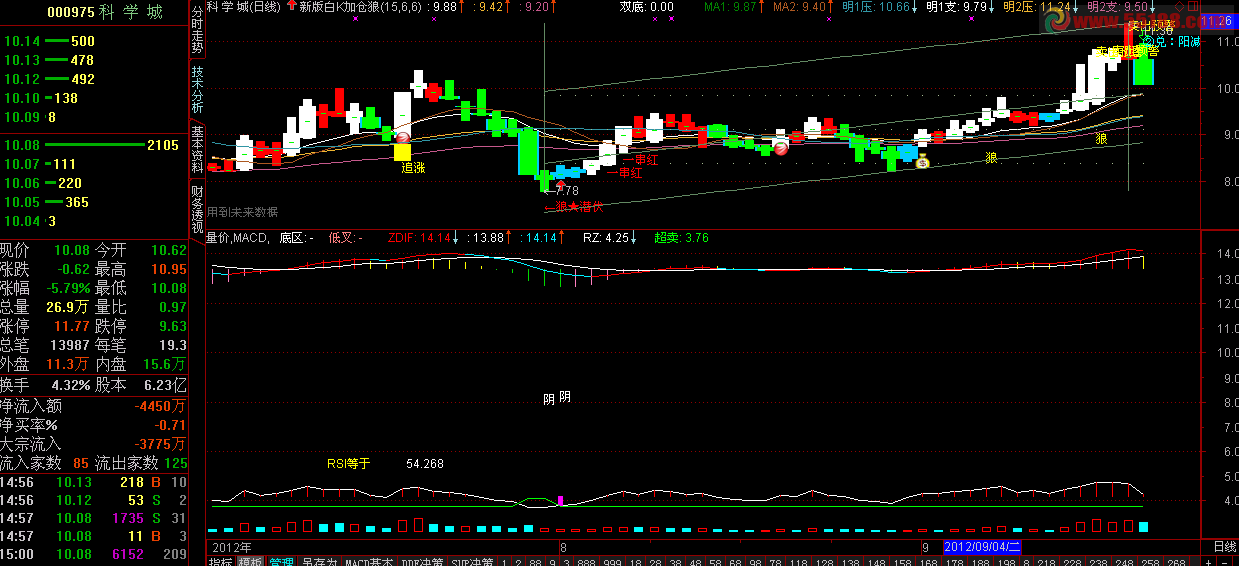
Task: Click the 11.26 price tag on axis
Action: click(x=1218, y=21)
